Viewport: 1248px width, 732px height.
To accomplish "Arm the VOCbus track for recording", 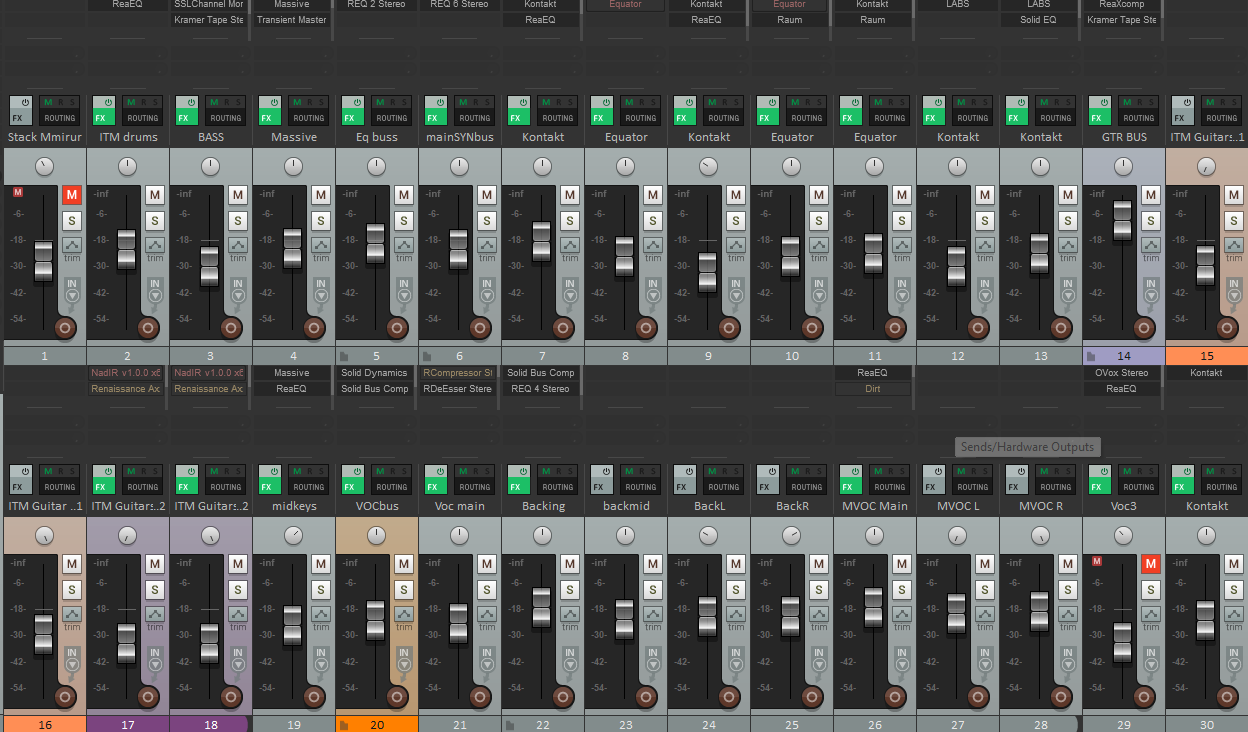I will click(398, 696).
